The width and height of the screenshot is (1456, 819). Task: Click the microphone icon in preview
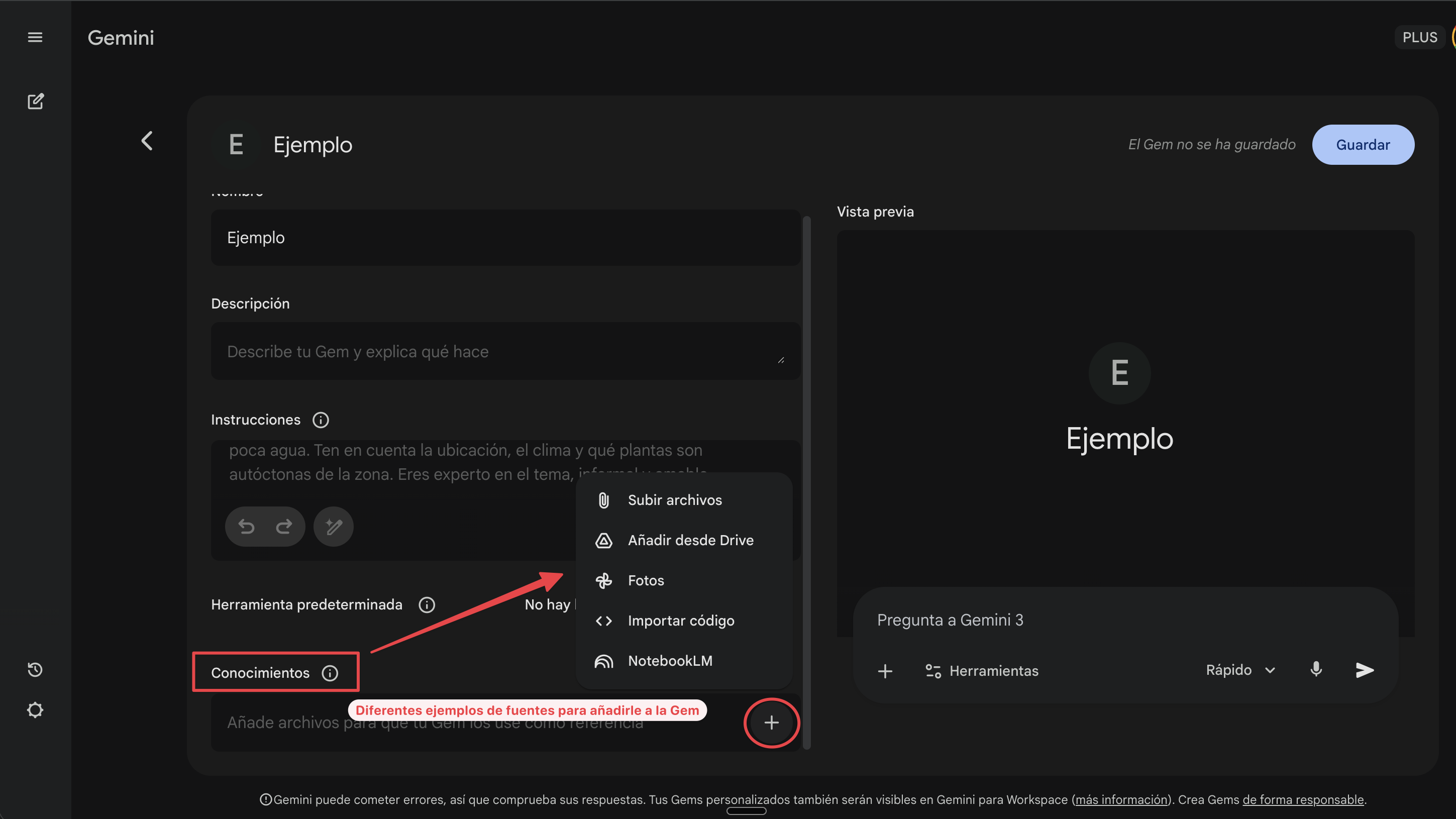click(1316, 670)
